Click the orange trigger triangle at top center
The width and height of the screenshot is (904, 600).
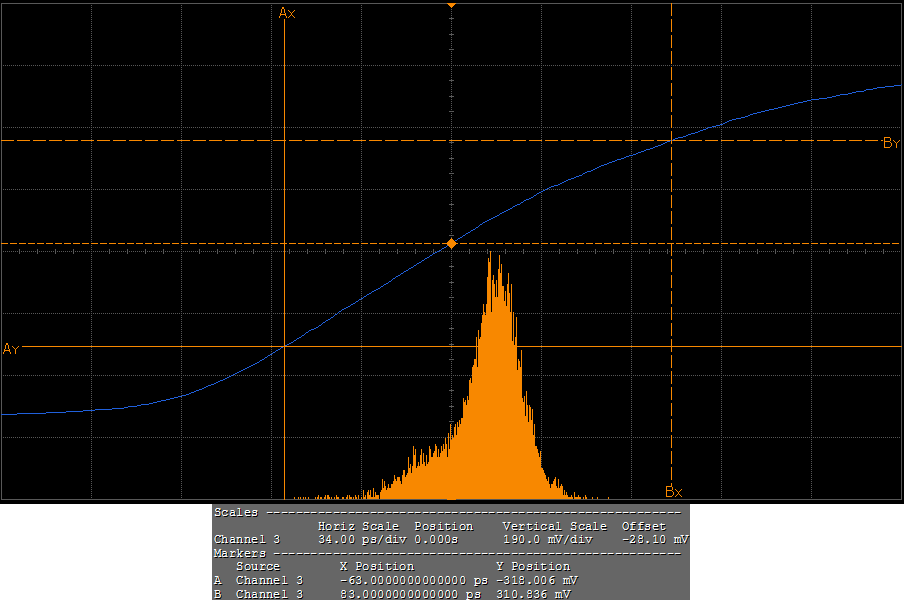click(x=451, y=5)
